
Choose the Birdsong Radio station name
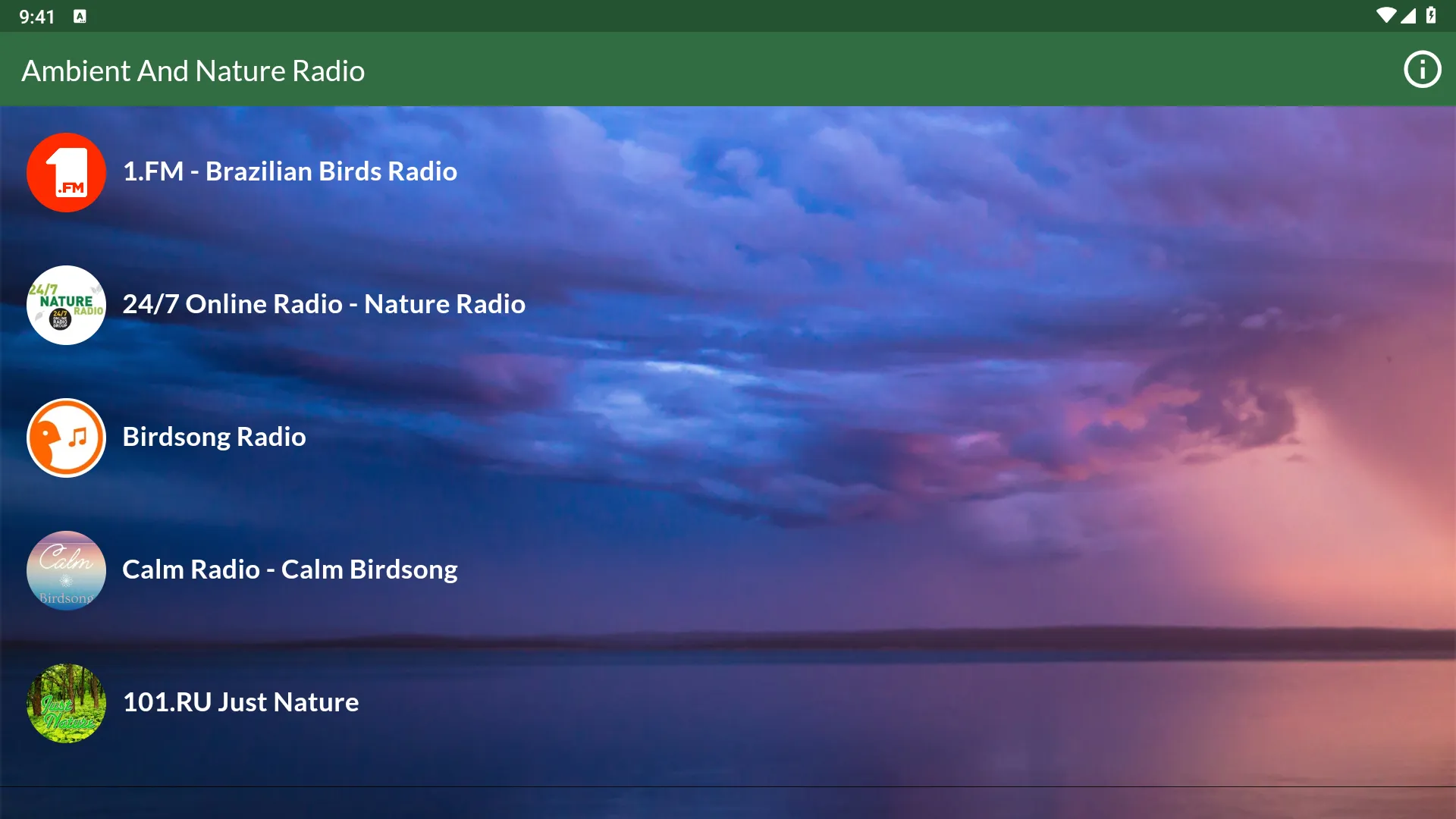214,437
